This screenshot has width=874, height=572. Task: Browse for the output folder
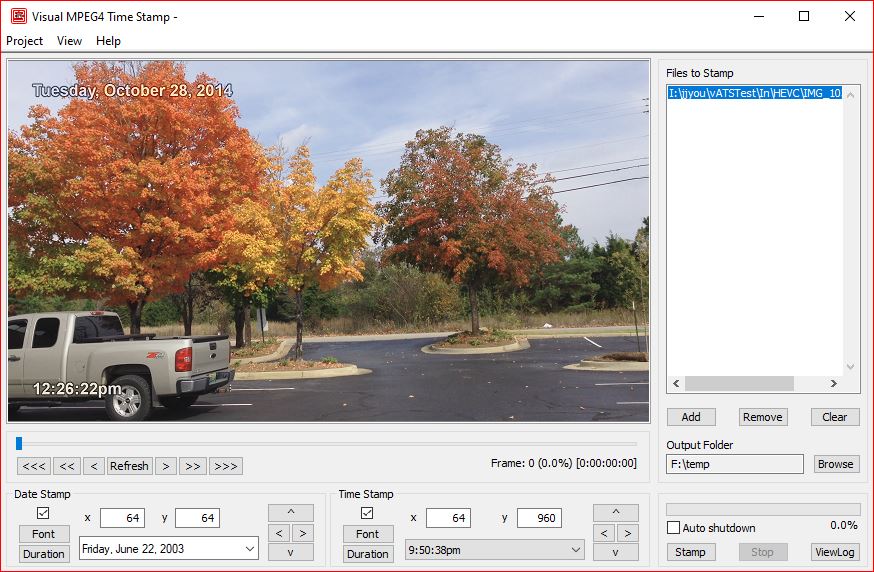[835, 464]
